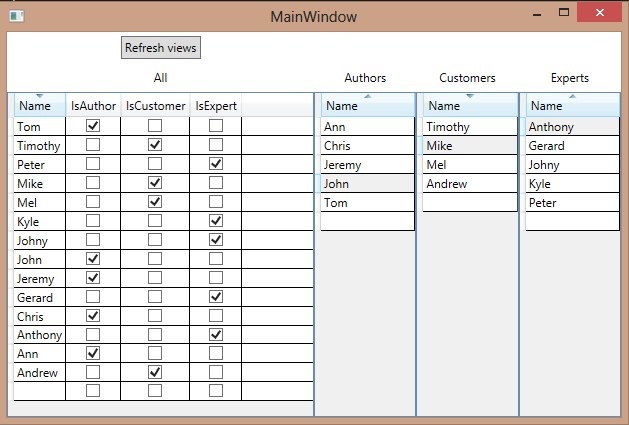Select Gerard in the Experts list
Viewport: 629px width, 425px height.
click(x=571, y=145)
